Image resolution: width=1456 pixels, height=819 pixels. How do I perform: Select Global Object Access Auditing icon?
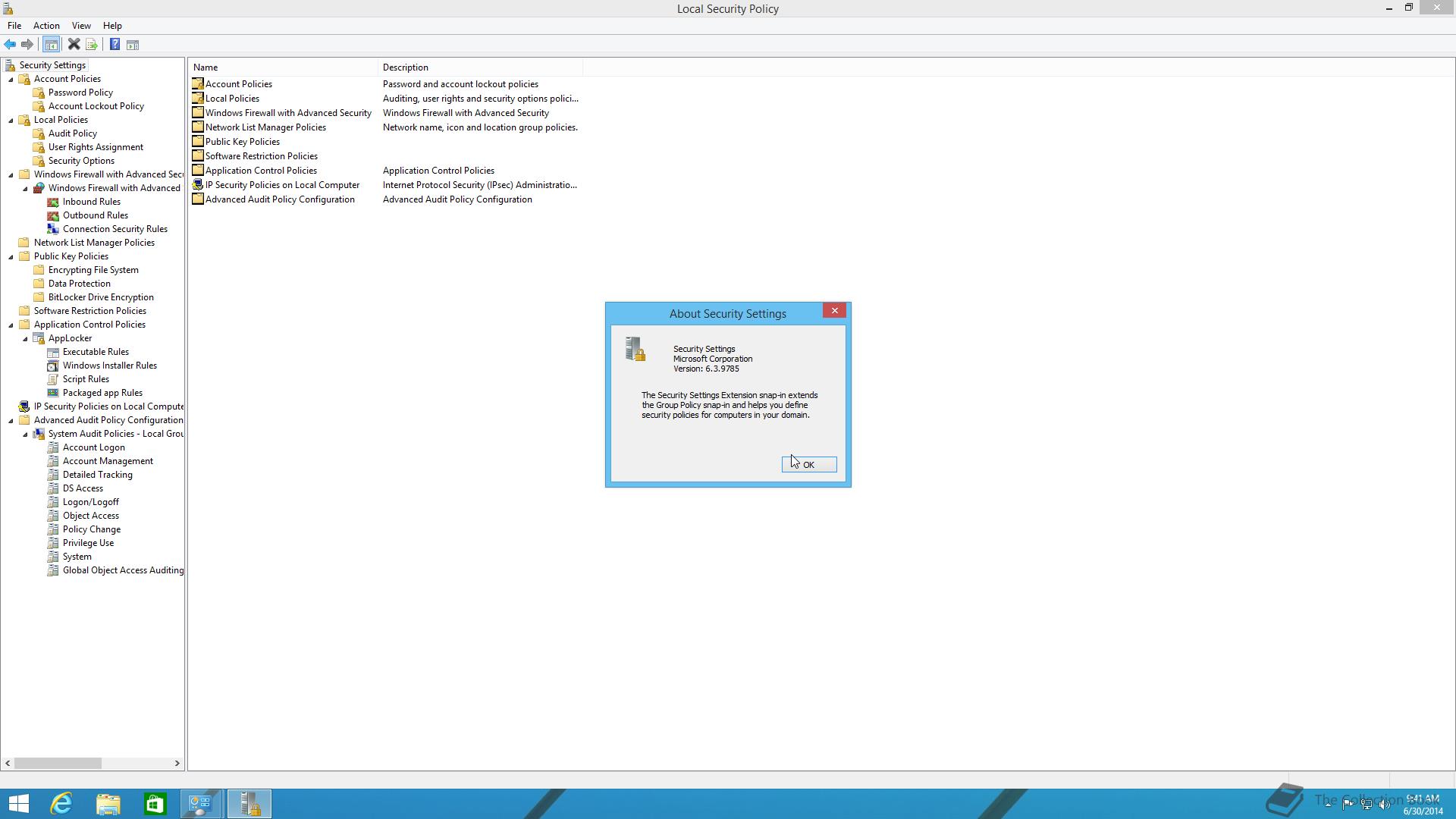pyautogui.click(x=53, y=570)
